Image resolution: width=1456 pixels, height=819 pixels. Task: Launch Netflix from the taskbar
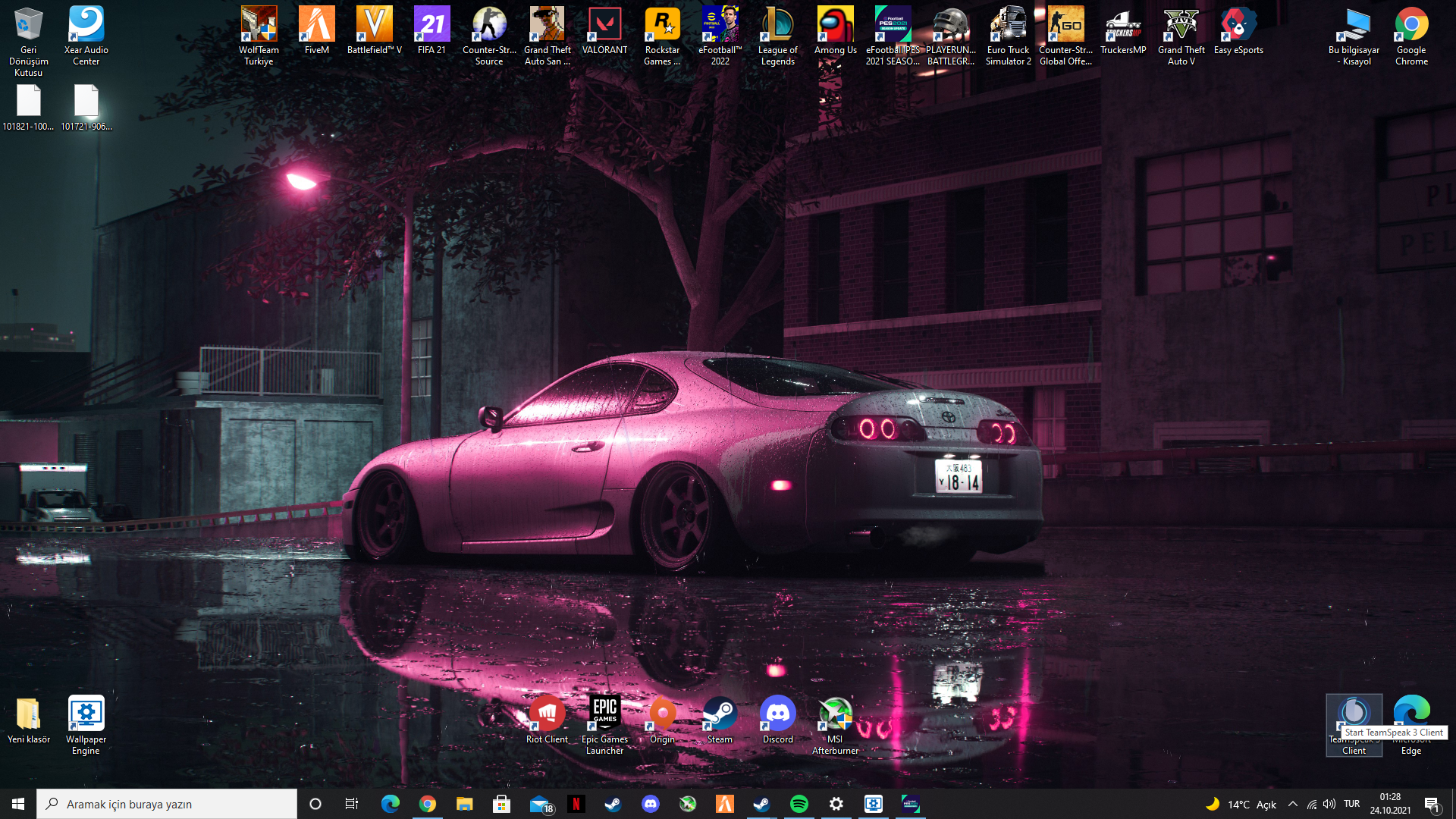pos(576,804)
